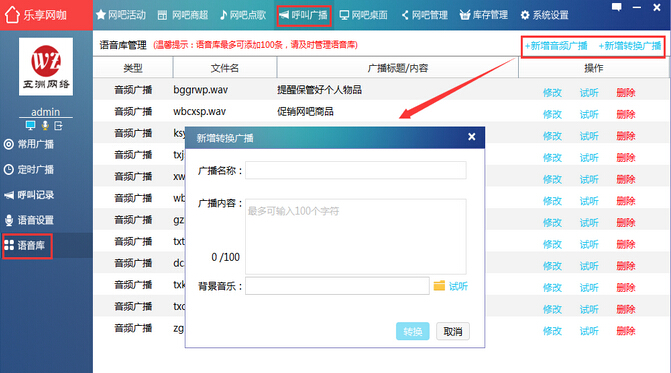The image size is (671, 373).
Task: Click +新增转换广播 link
Action: click(x=630, y=46)
